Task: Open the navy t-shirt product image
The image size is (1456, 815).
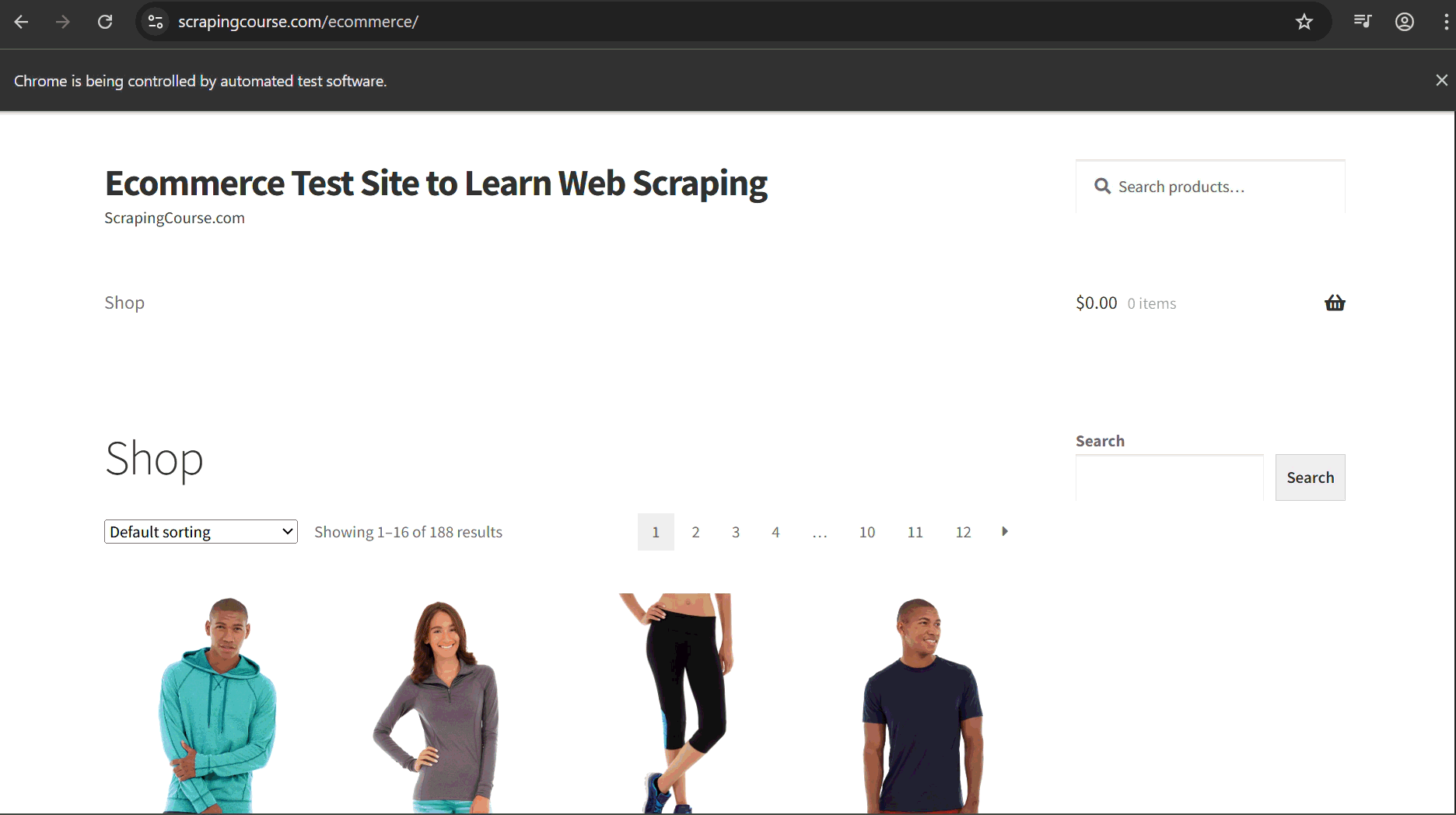Action: pos(922,704)
